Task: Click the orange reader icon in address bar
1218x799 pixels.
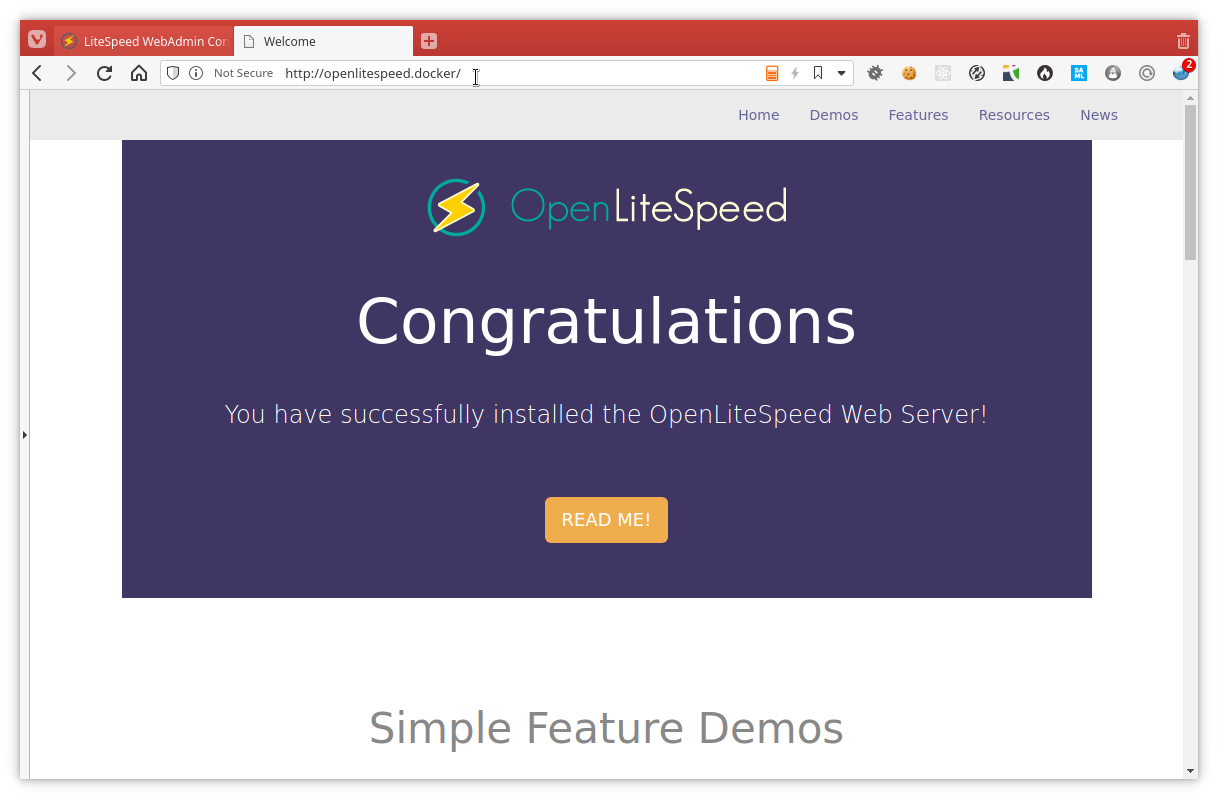Action: [x=771, y=72]
